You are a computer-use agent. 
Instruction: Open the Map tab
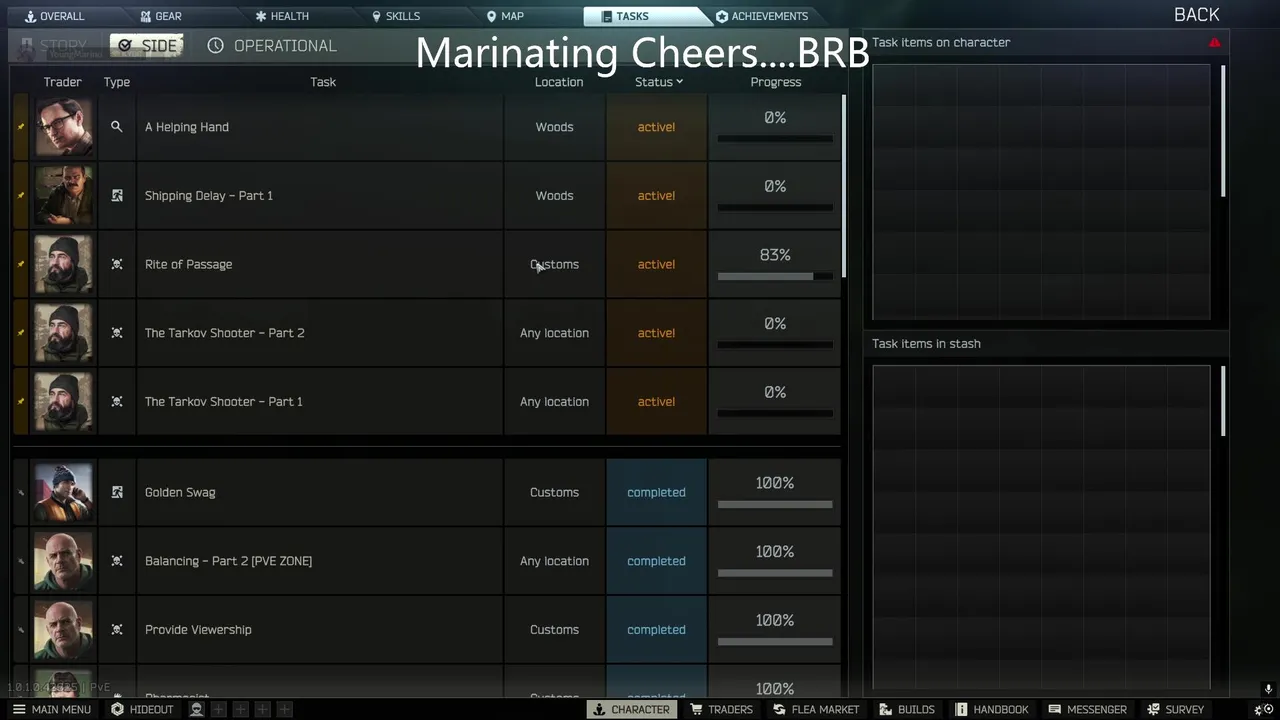(504, 16)
